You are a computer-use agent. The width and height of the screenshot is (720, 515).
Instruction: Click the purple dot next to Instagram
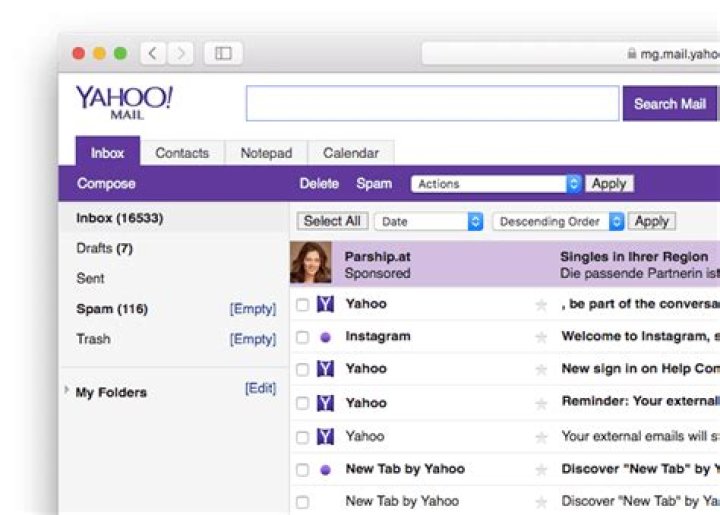pos(325,337)
